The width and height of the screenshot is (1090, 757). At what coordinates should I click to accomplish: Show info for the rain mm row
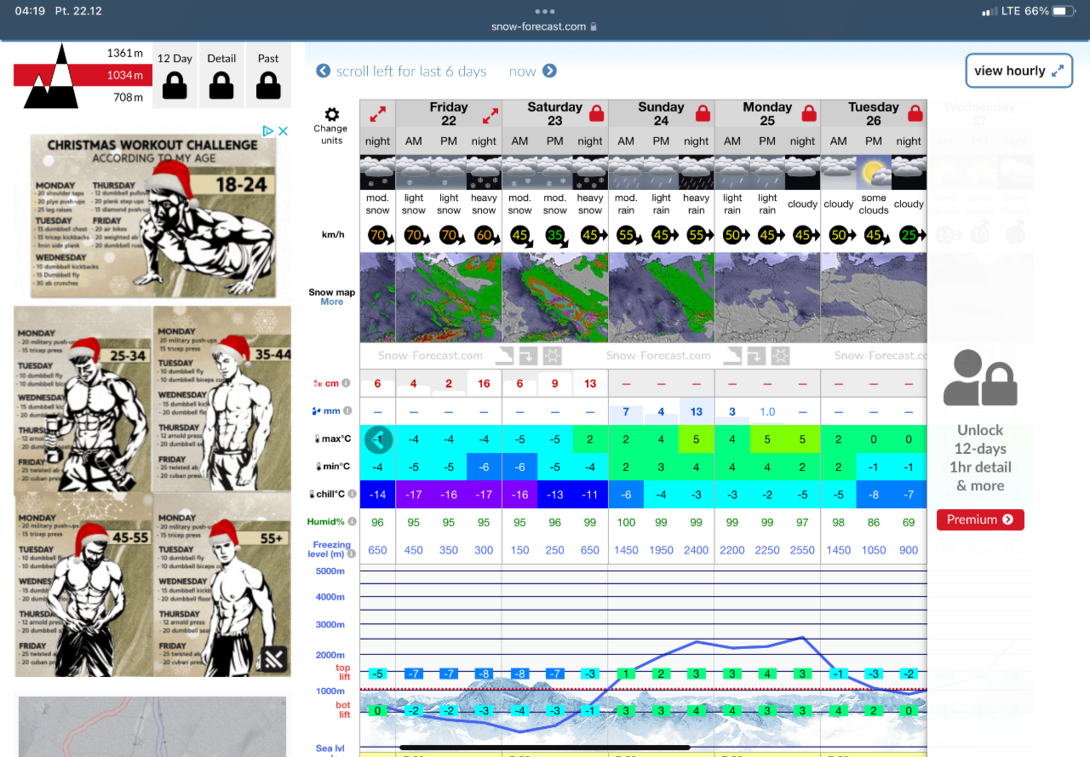click(347, 411)
